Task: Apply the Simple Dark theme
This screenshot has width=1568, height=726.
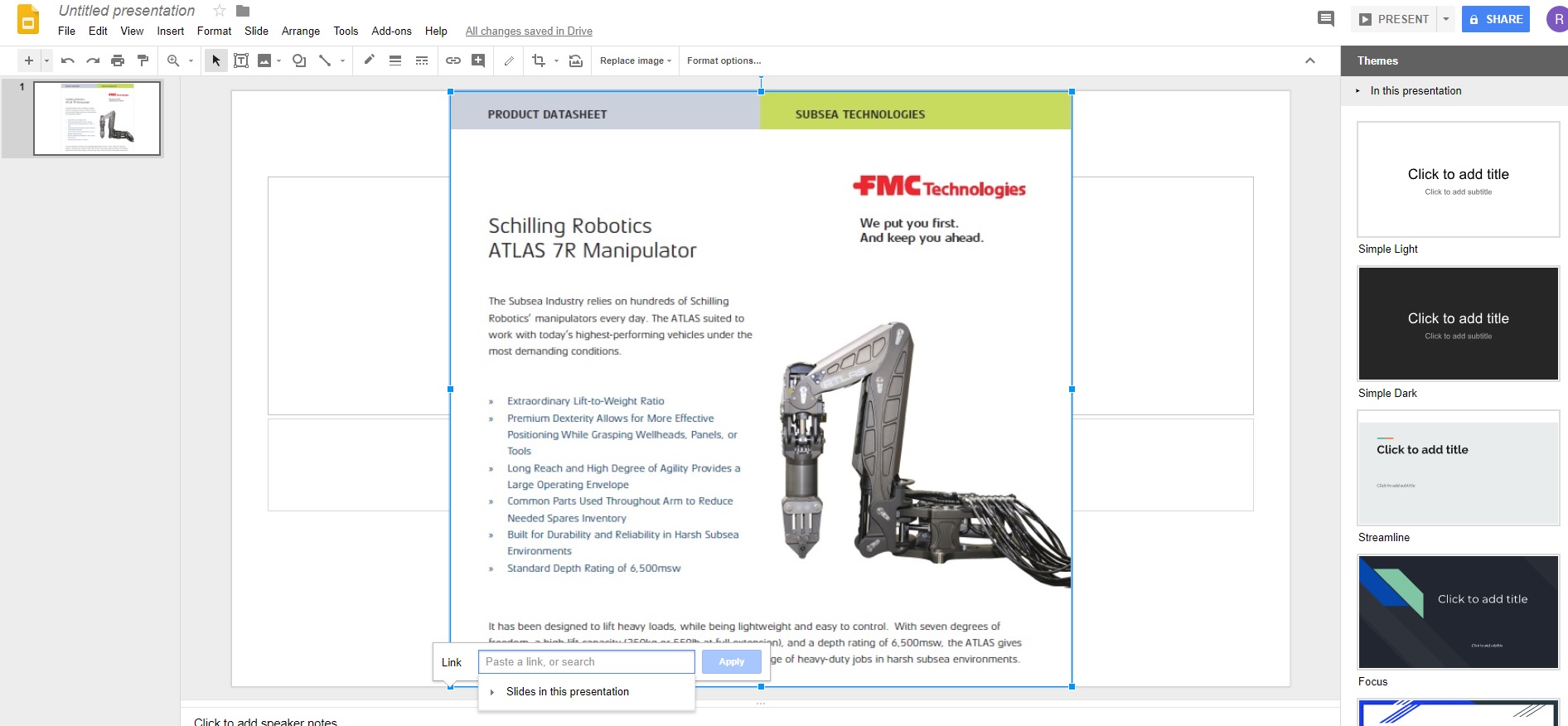Action: (1459, 324)
